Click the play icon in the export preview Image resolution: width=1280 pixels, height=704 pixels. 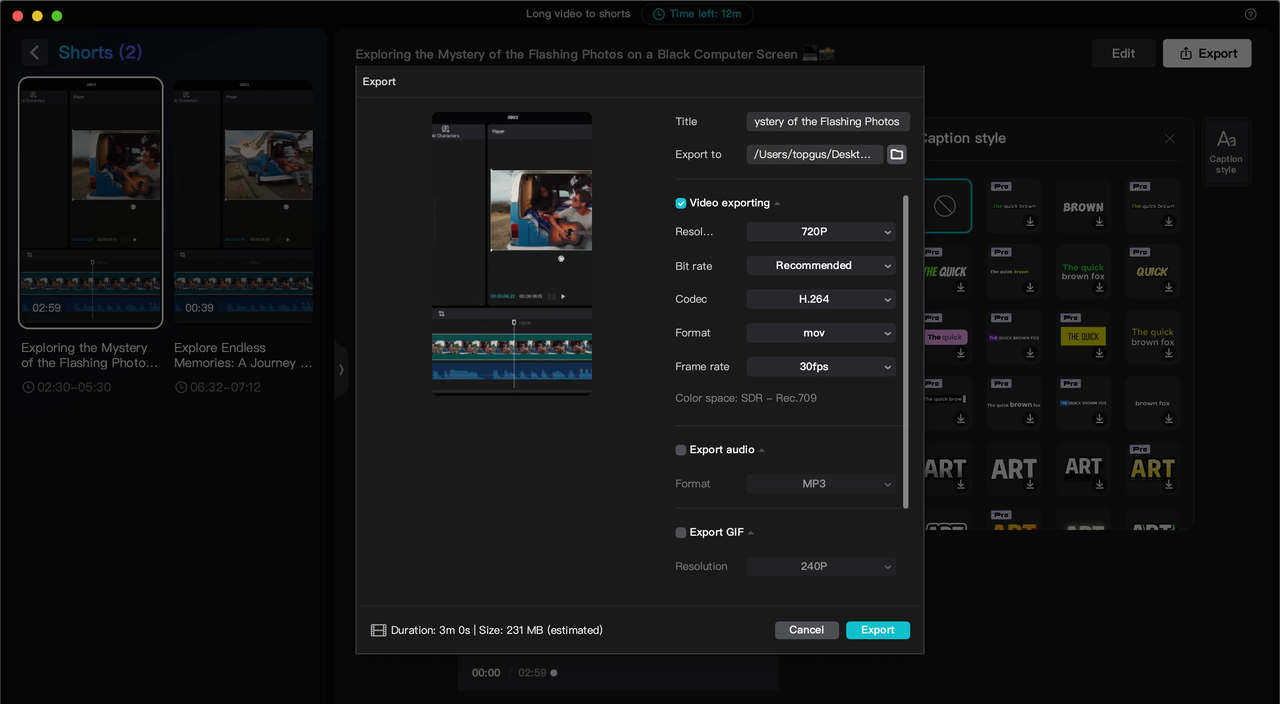563,296
